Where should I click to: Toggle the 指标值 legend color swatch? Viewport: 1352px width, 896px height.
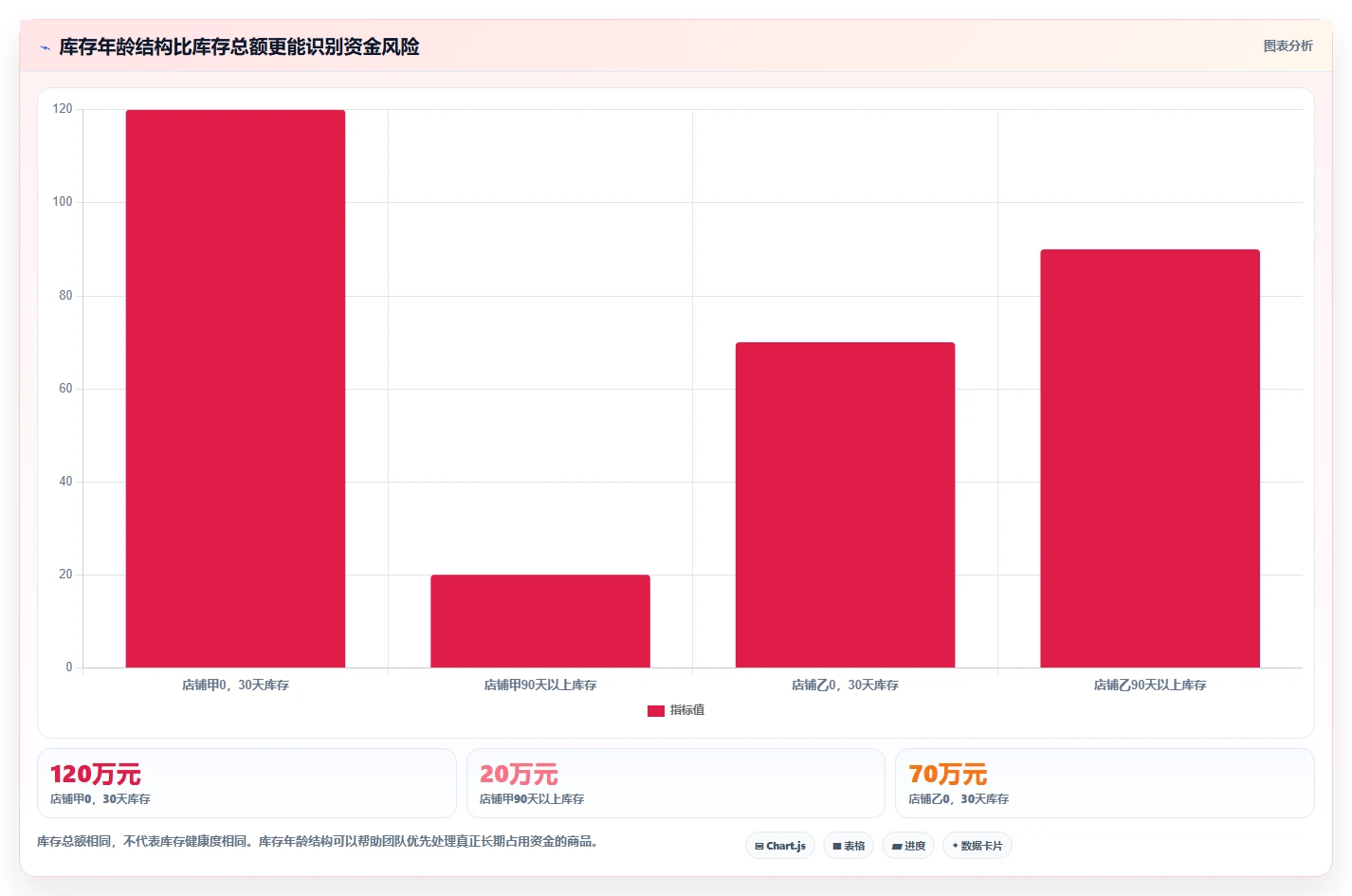[x=656, y=711]
